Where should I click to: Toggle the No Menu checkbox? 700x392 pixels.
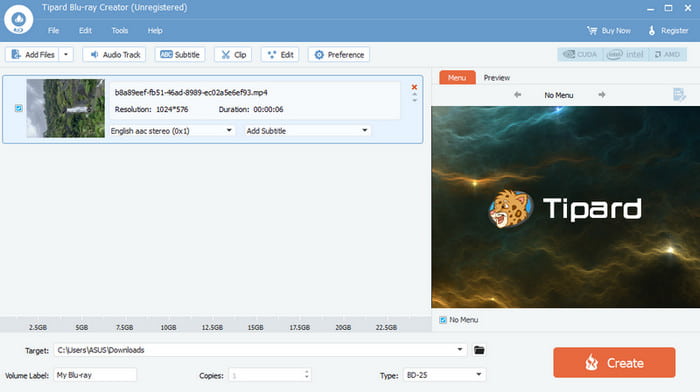[x=443, y=320]
